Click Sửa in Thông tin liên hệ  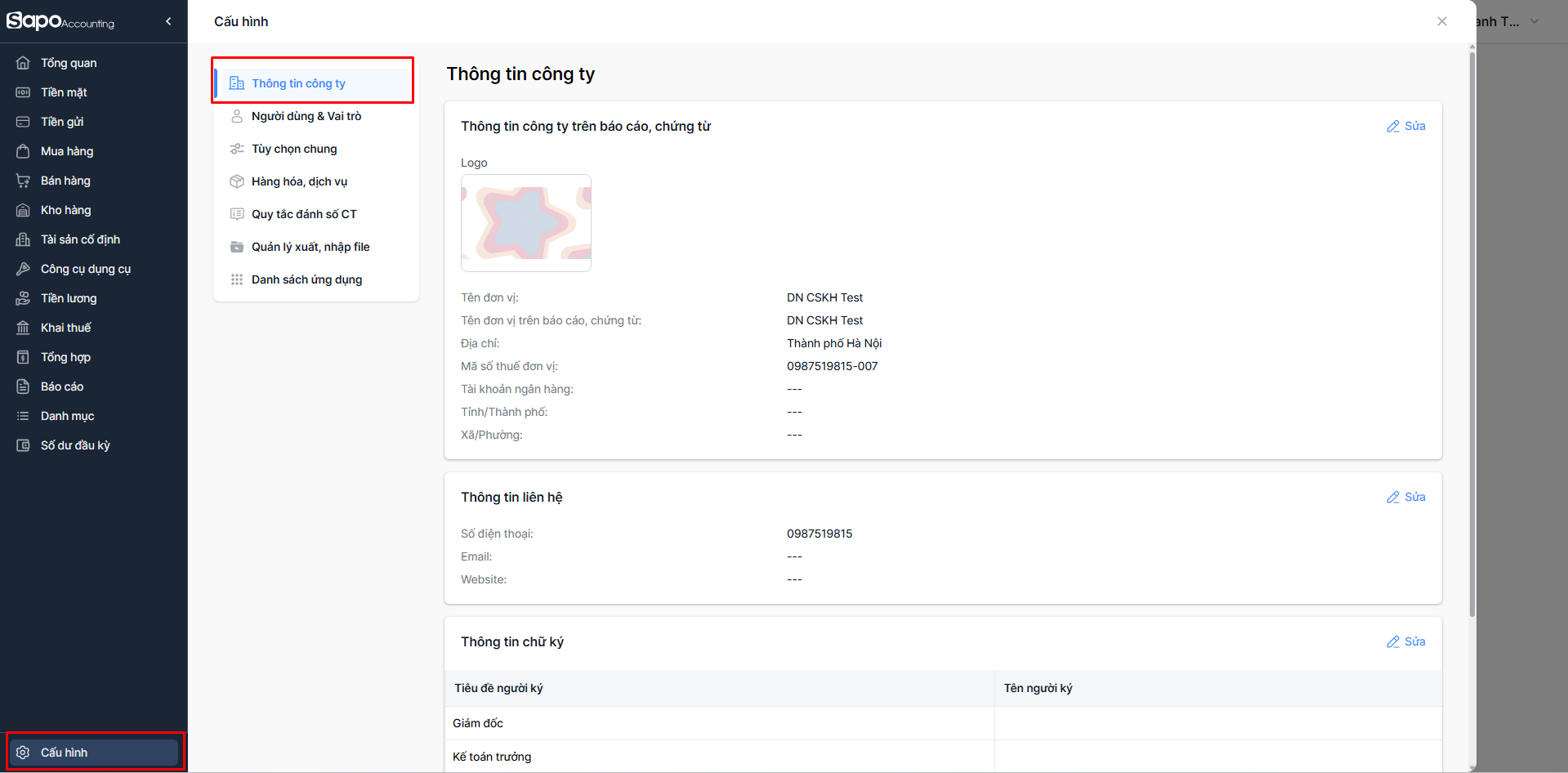1406,497
